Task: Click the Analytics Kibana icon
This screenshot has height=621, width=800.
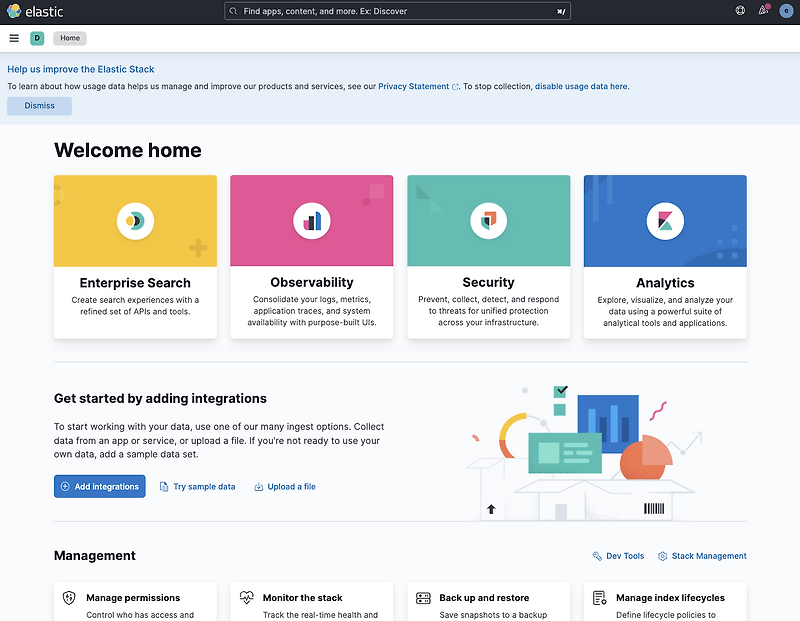Action: click(665, 221)
